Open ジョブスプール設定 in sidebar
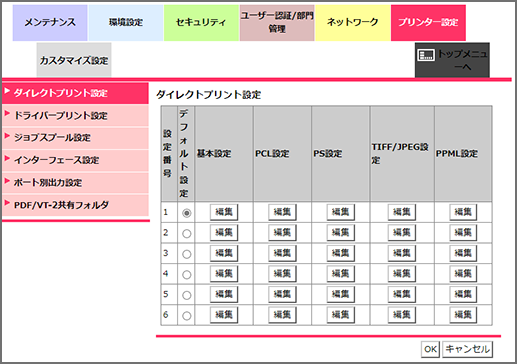The height and width of the screenshot is (364, 517). [x=75, y=138]
